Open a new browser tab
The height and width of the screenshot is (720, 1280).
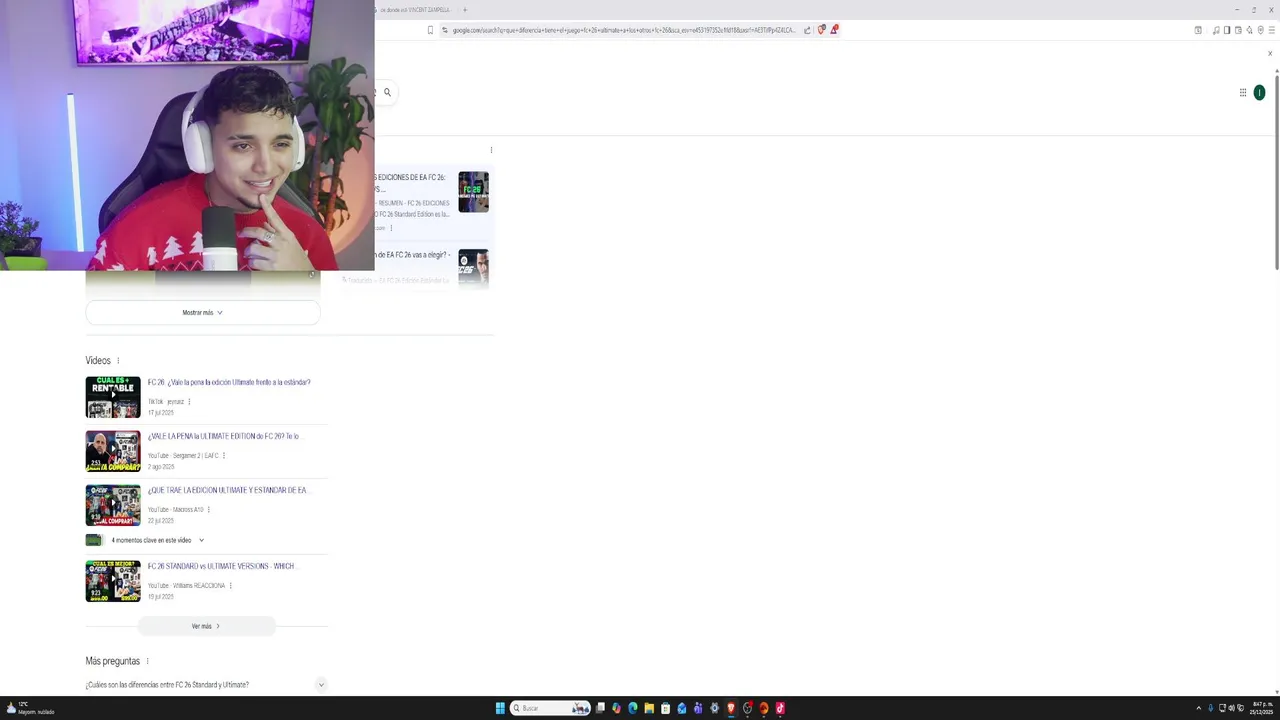(x=465, y=10)
